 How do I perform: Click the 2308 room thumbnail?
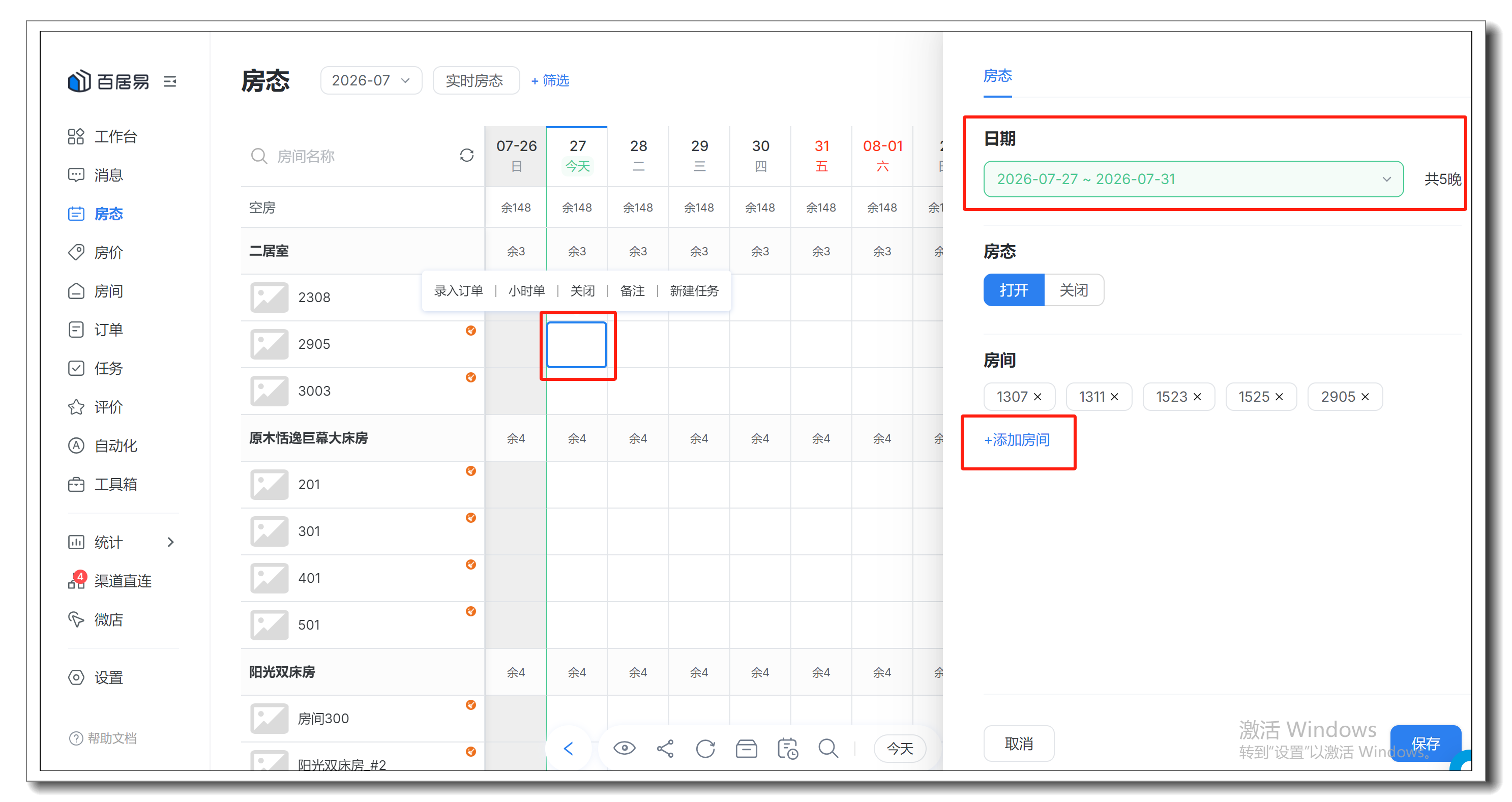coord(270,298)
